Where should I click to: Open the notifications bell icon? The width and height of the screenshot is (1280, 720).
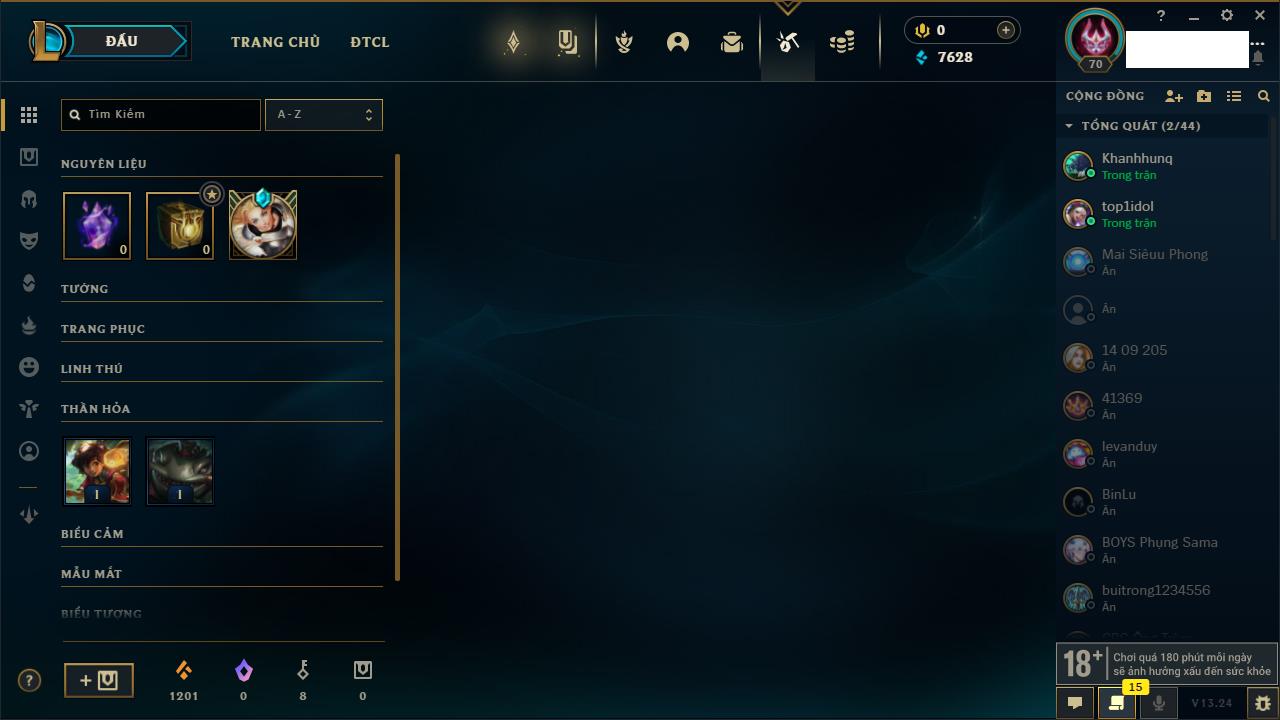click(x=1258, y=59)
